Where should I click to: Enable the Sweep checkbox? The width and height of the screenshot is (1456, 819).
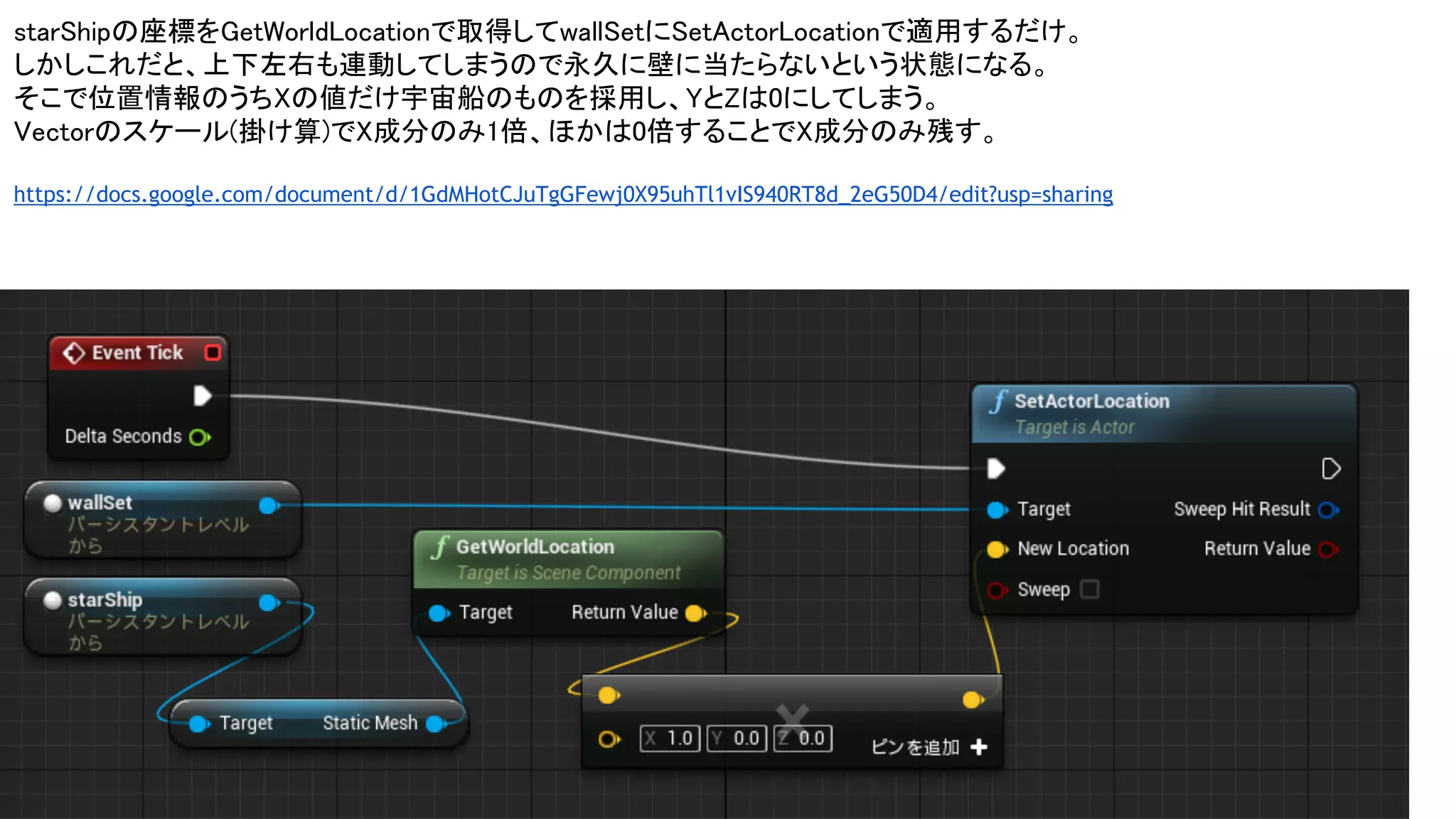coord(1090,589)
